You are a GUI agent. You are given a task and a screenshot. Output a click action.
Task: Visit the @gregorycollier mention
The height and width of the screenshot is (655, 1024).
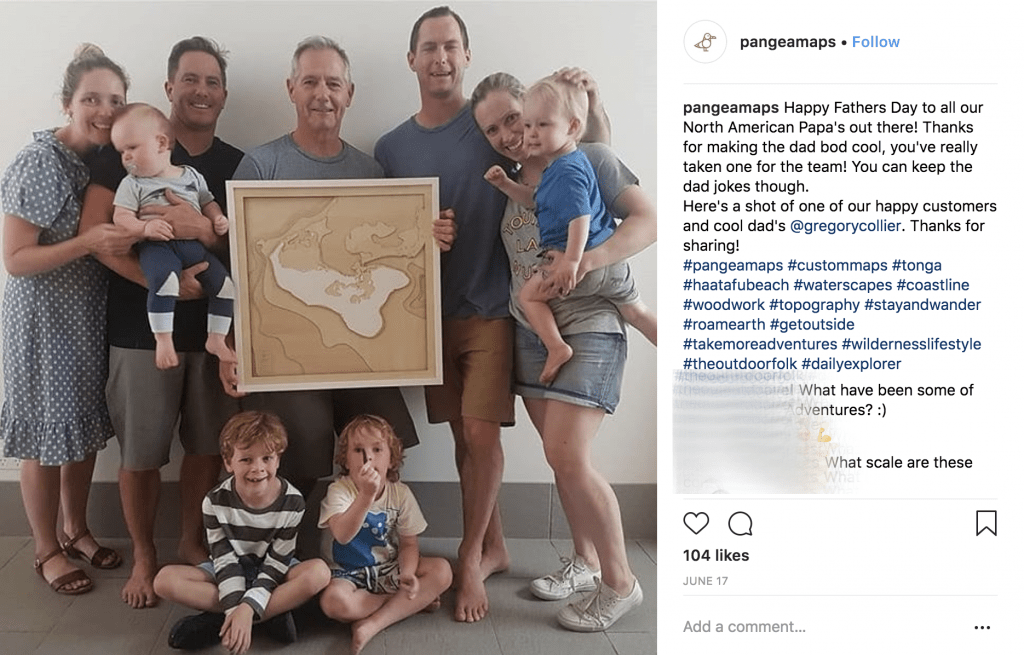point(845,226)
